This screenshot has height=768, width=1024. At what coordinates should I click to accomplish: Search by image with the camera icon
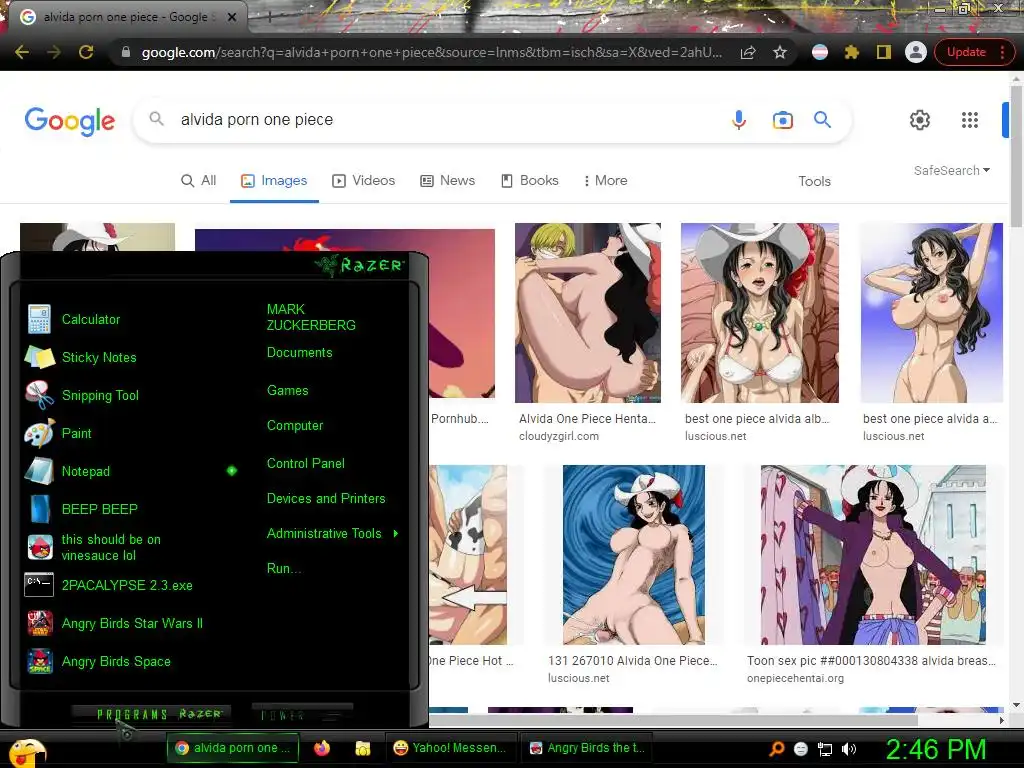(782, 120)
